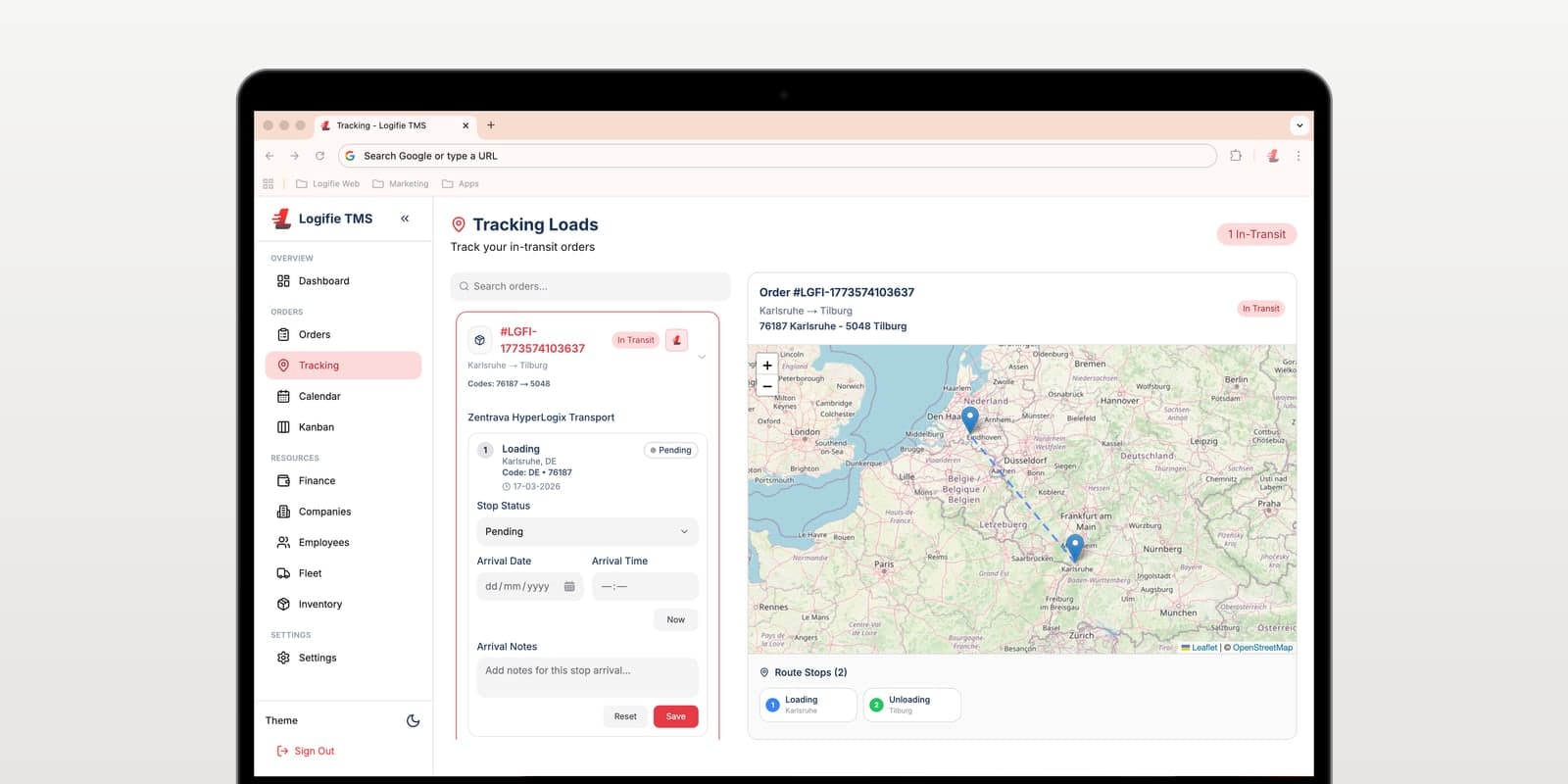Focus the Search orders field
The width and height of the screenshot is (1568, 784).
[x=590, y=286]
